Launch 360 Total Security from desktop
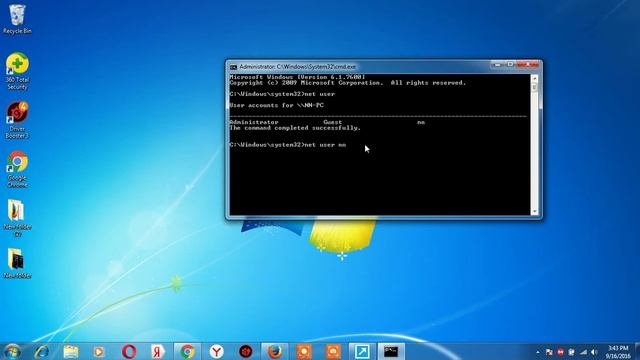 coord(17,71)
